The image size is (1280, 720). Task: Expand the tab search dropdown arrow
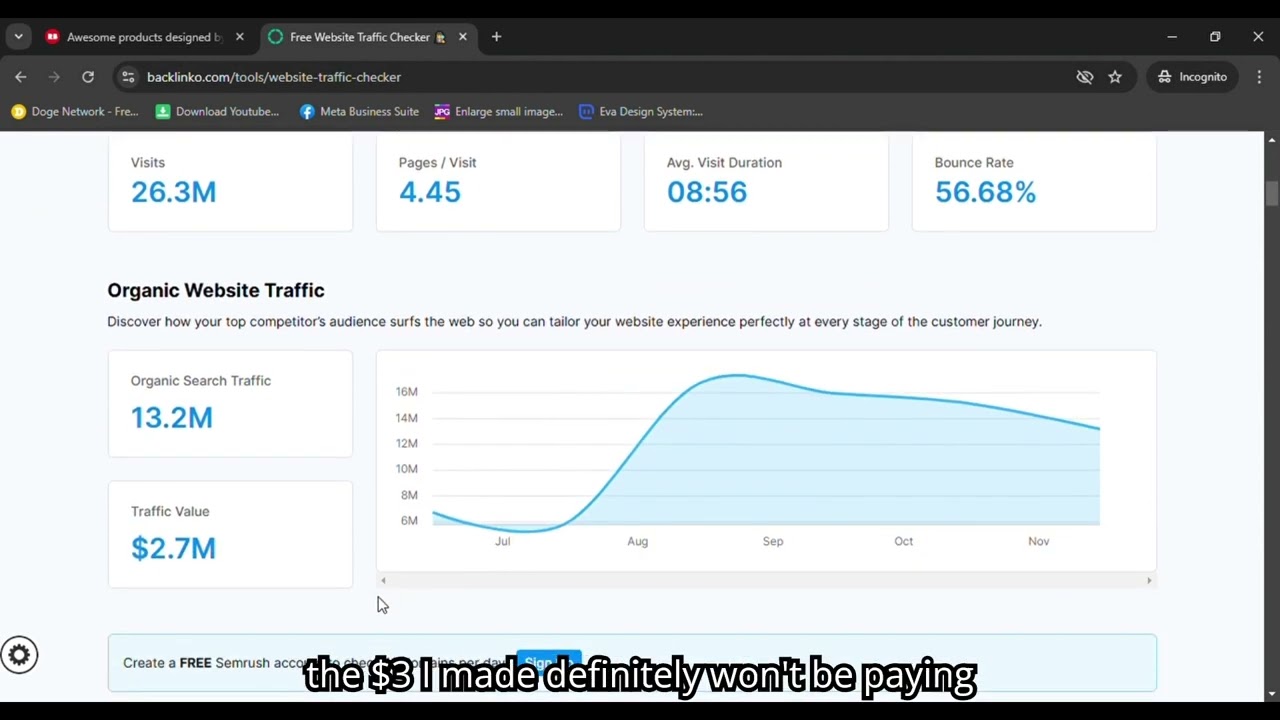point(18,37)
